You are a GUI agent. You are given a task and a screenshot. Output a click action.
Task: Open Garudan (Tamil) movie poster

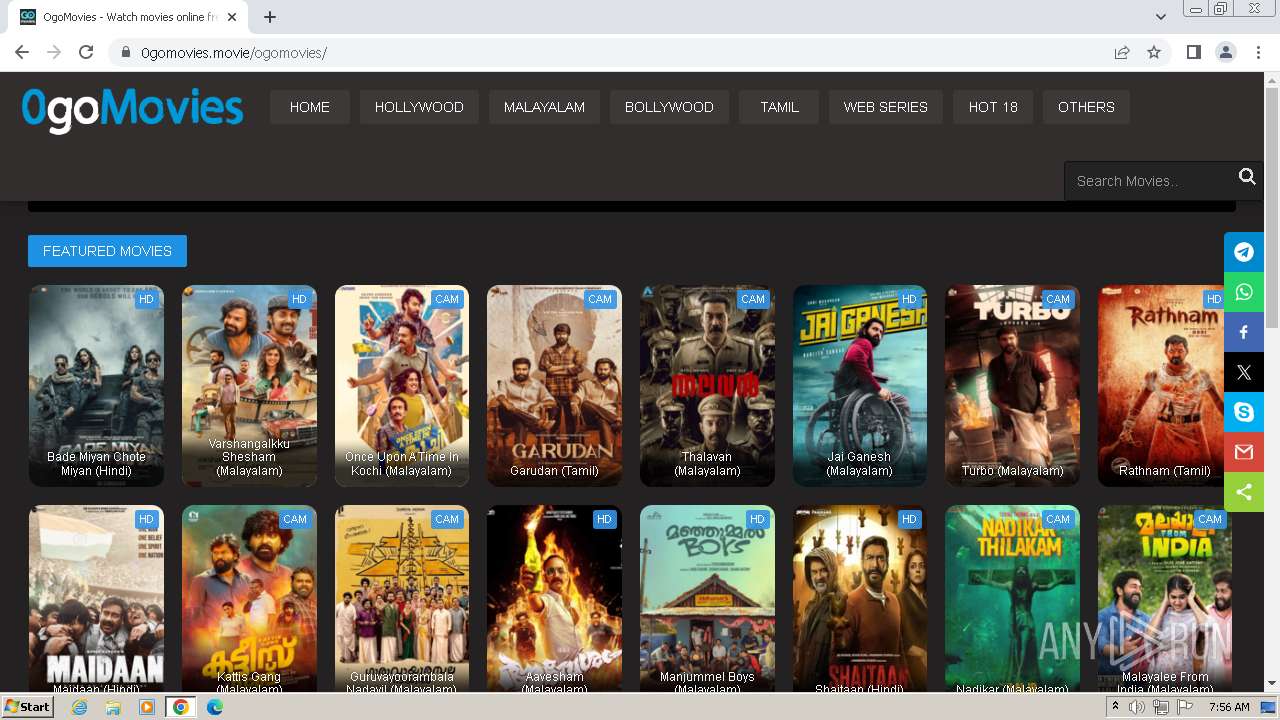pos(554,386)
